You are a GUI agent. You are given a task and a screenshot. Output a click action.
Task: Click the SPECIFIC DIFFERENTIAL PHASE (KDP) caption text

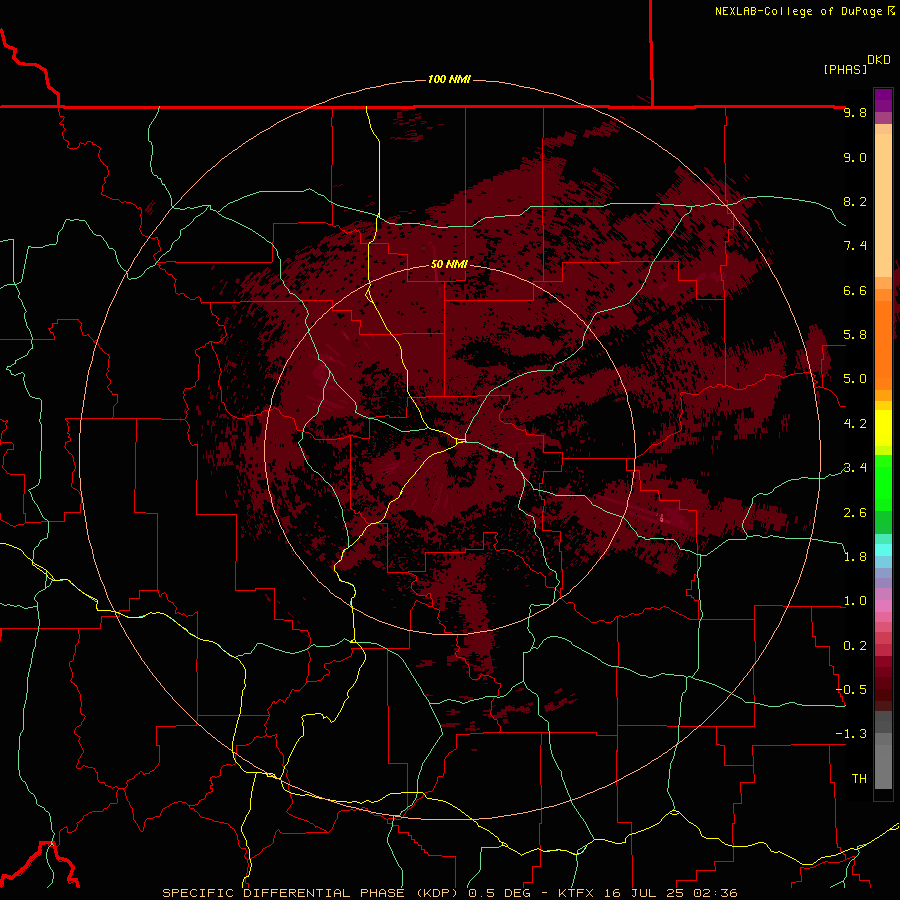[312, 893]
